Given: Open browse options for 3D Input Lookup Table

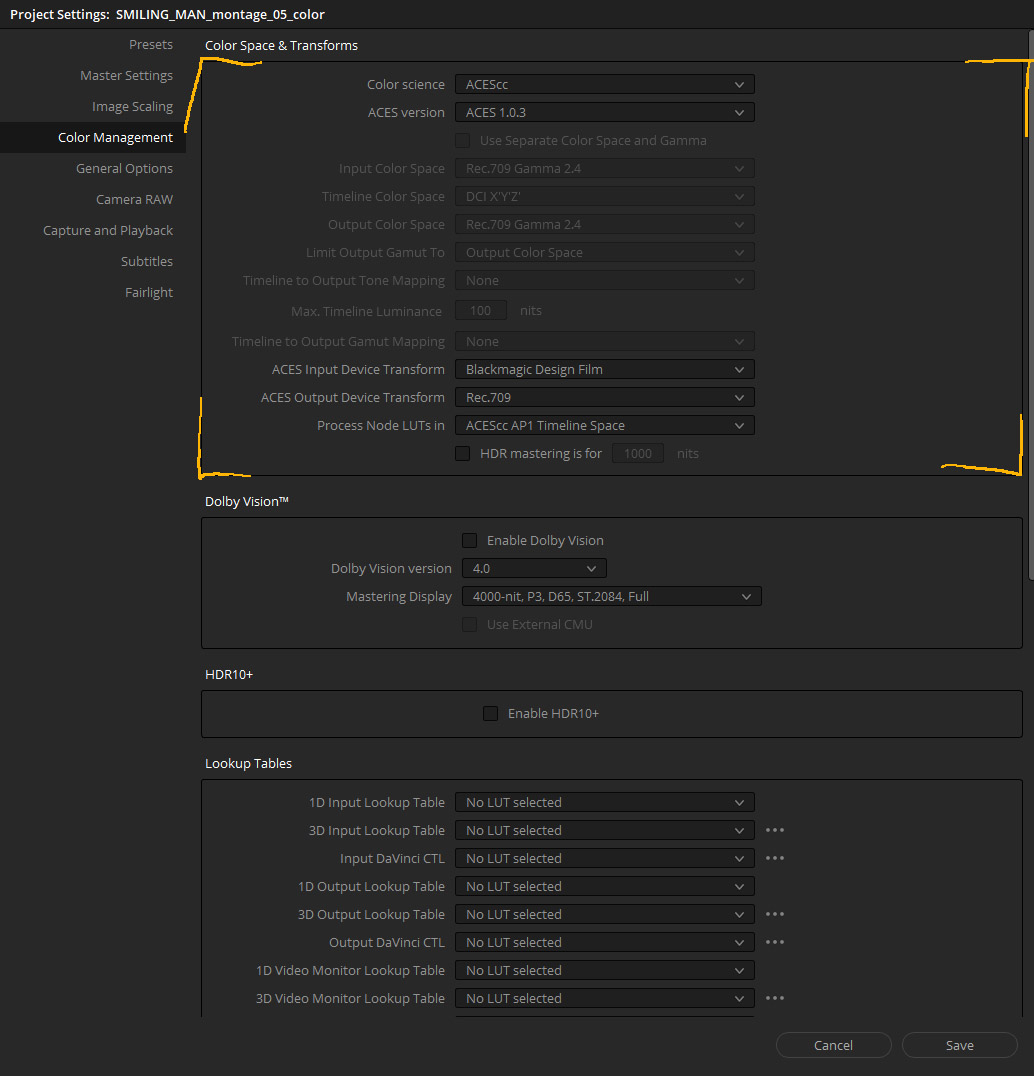Looking at the screenshot, I should 775,830.
